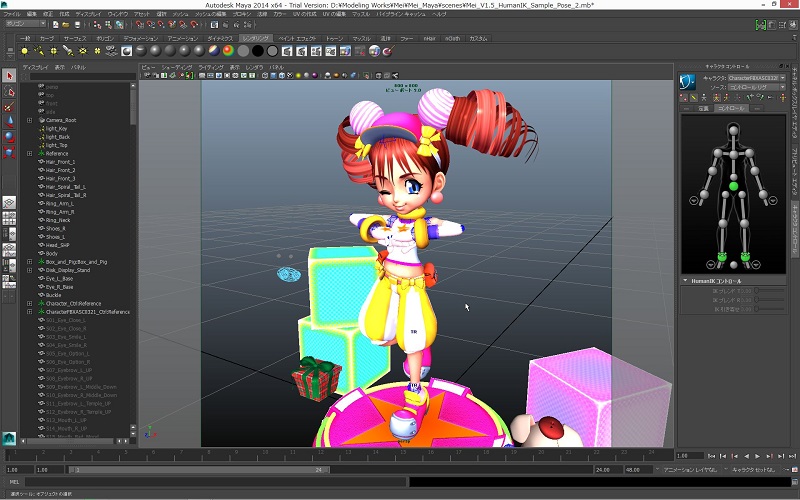Expand the Camera_Root node
This screenshot has width=800, height=500.
pos(30,120)
